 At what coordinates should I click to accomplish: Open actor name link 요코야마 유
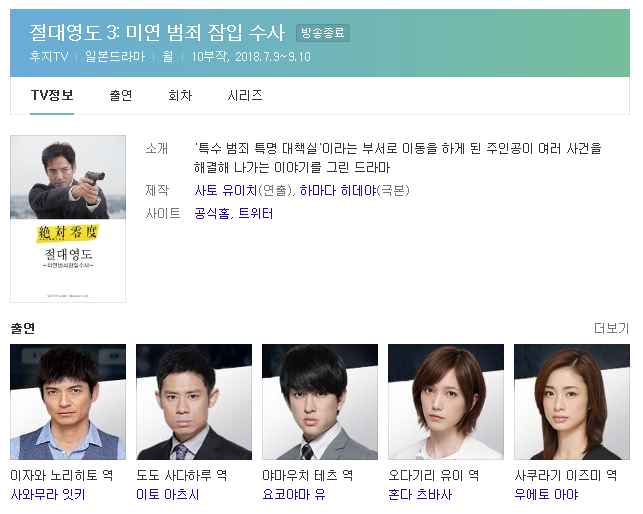(x=294, y=495)
